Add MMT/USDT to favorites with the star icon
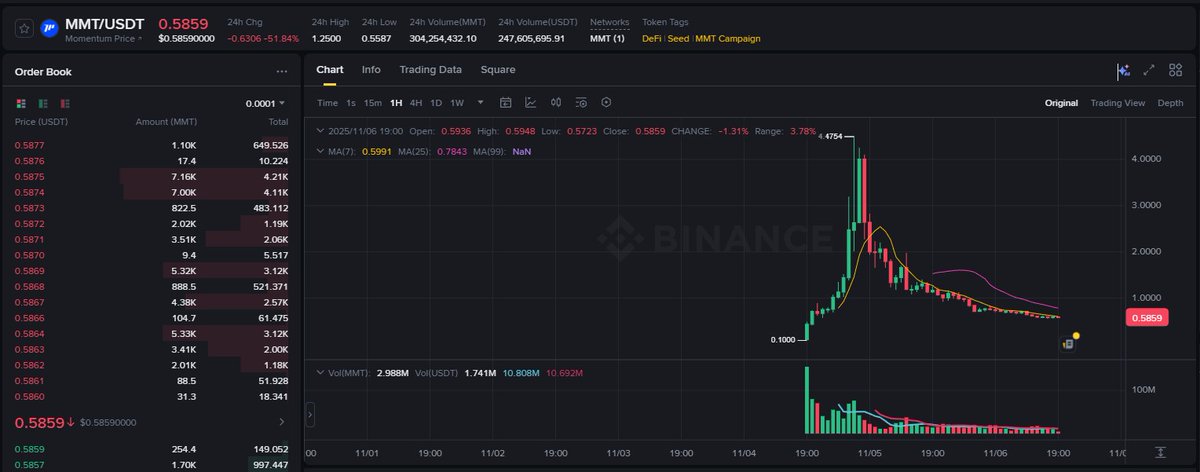Image resolution: width=1200 pixels, height=472 pixels. (24, 29)
